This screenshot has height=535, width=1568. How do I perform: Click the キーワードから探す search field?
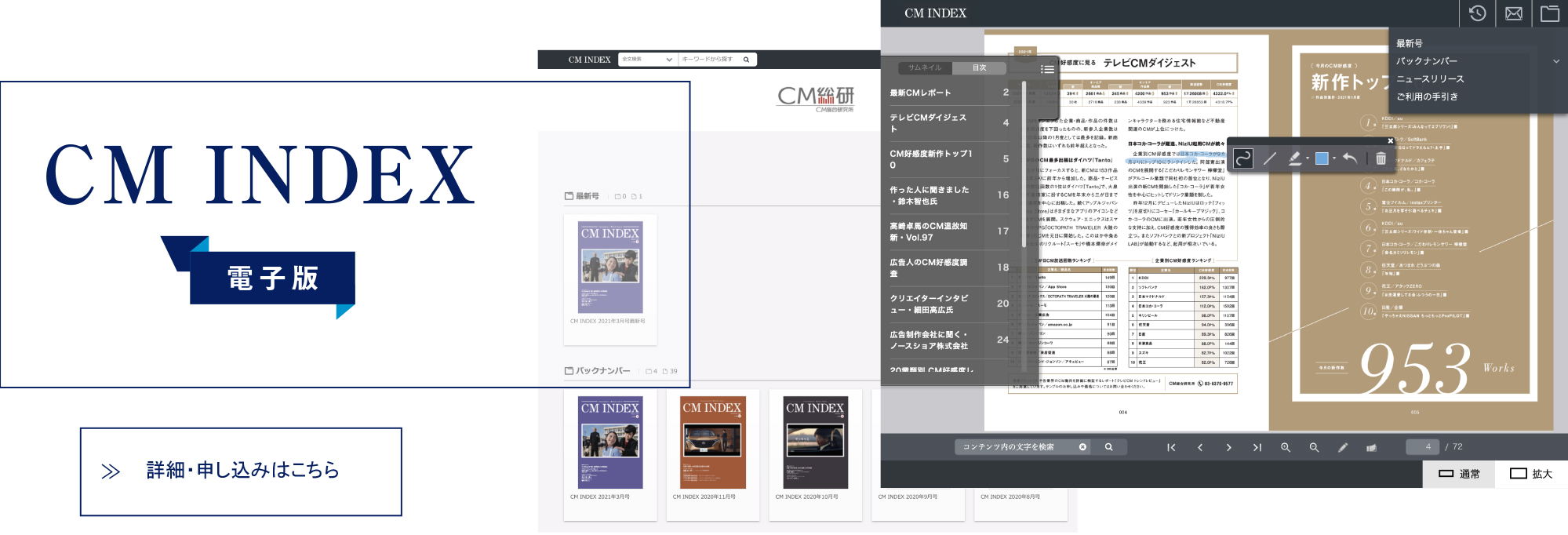(x=710, y=60)
